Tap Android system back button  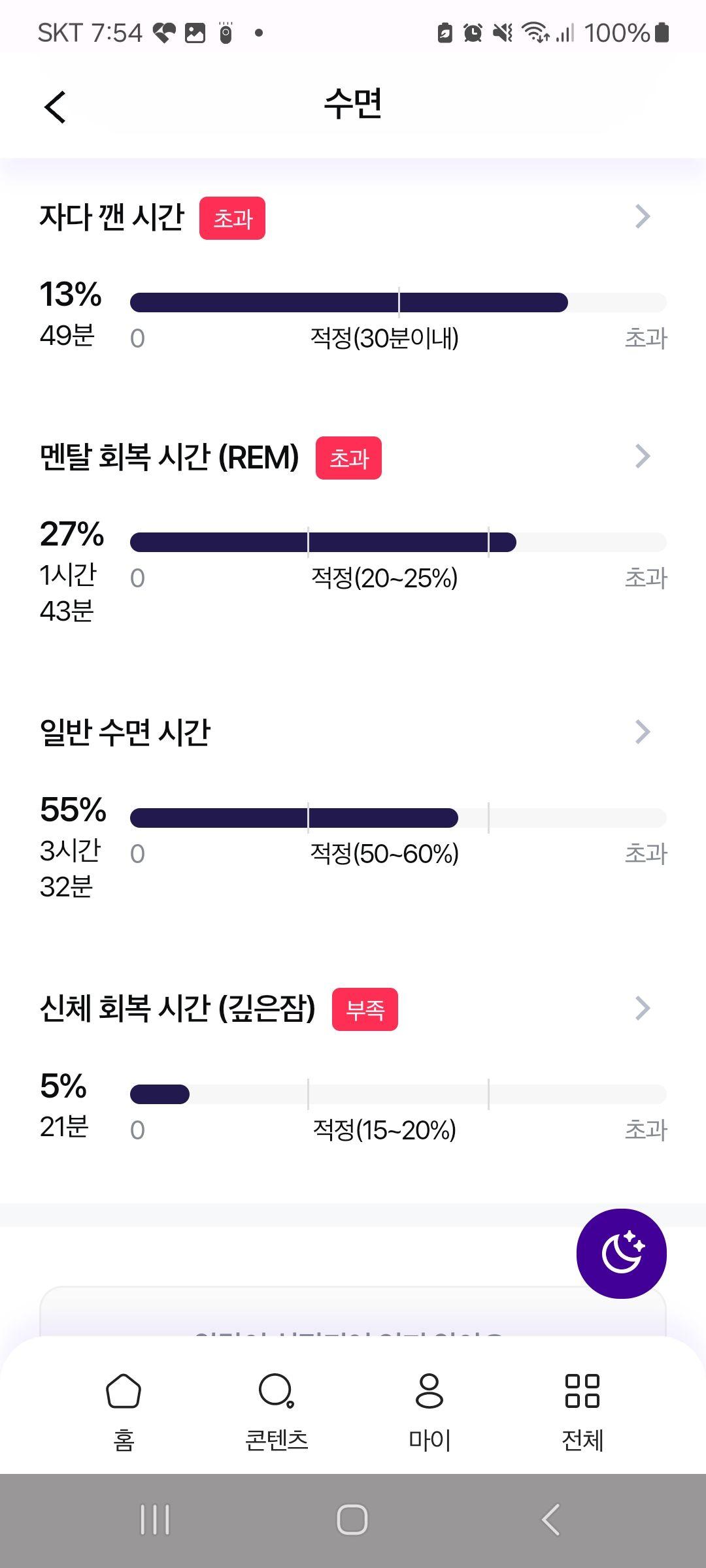click(550, 1520)
